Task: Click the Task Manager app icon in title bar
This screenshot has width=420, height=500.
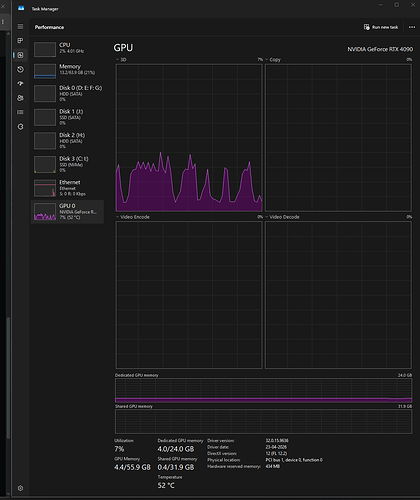Action: pyautogui.click(x=21, y=8)
